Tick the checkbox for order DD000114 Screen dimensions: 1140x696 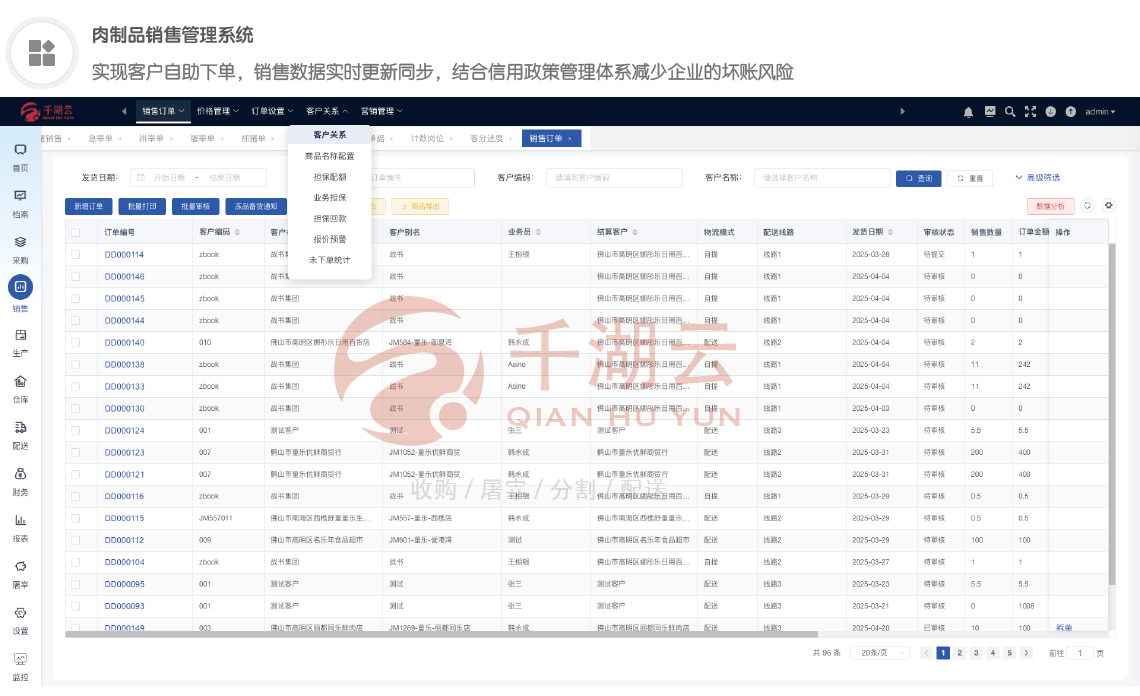75,255
